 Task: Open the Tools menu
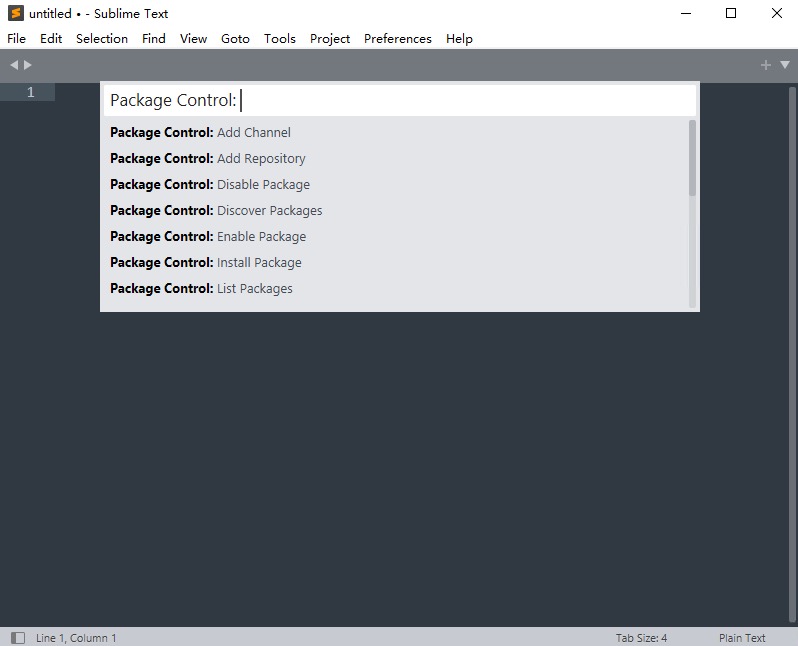coord(279,39)
